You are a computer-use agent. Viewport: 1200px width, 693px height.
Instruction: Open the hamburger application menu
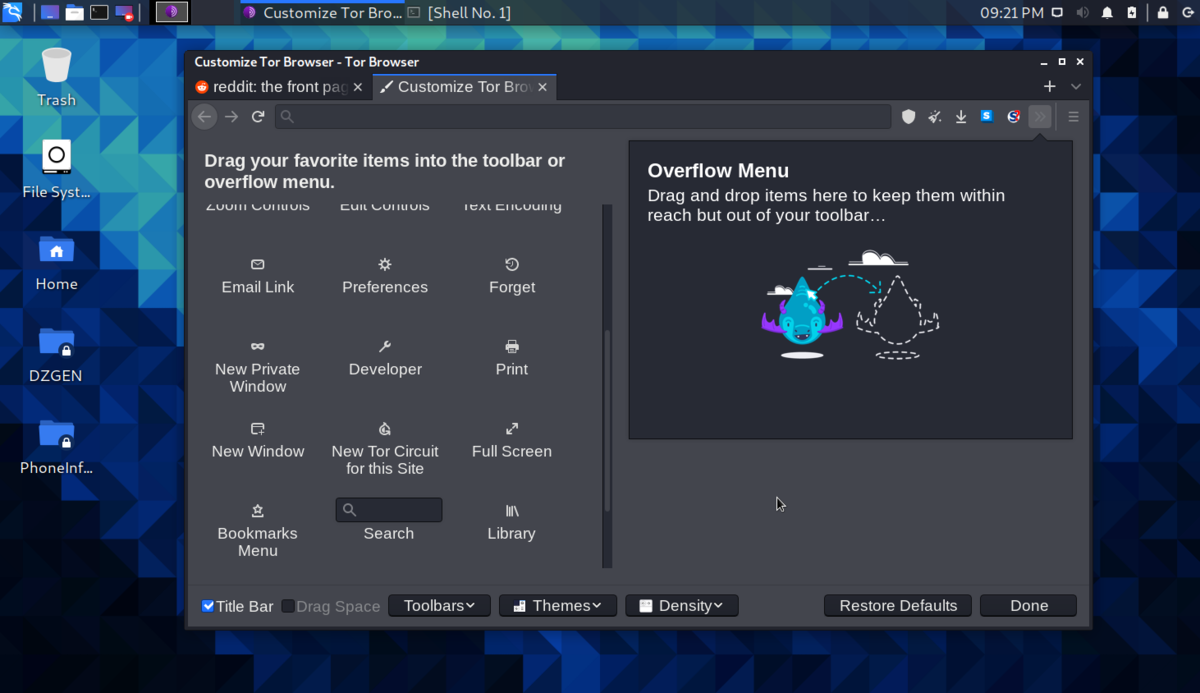tap(1073, 117)
